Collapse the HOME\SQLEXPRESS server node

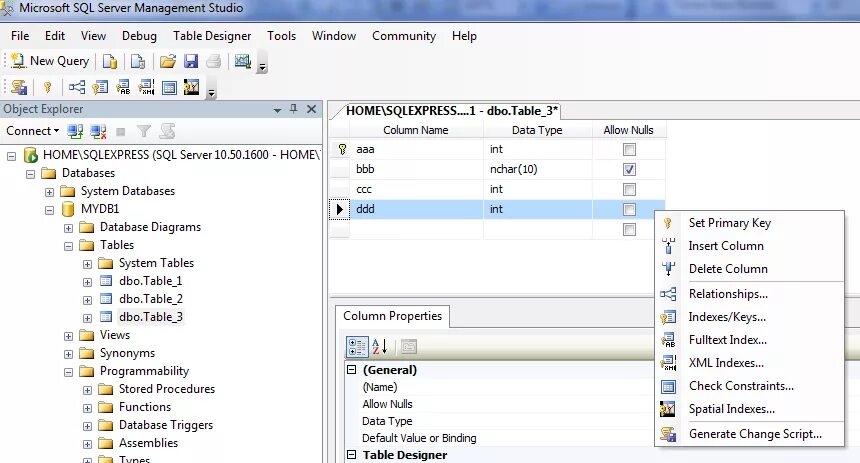tap(12, 156)
